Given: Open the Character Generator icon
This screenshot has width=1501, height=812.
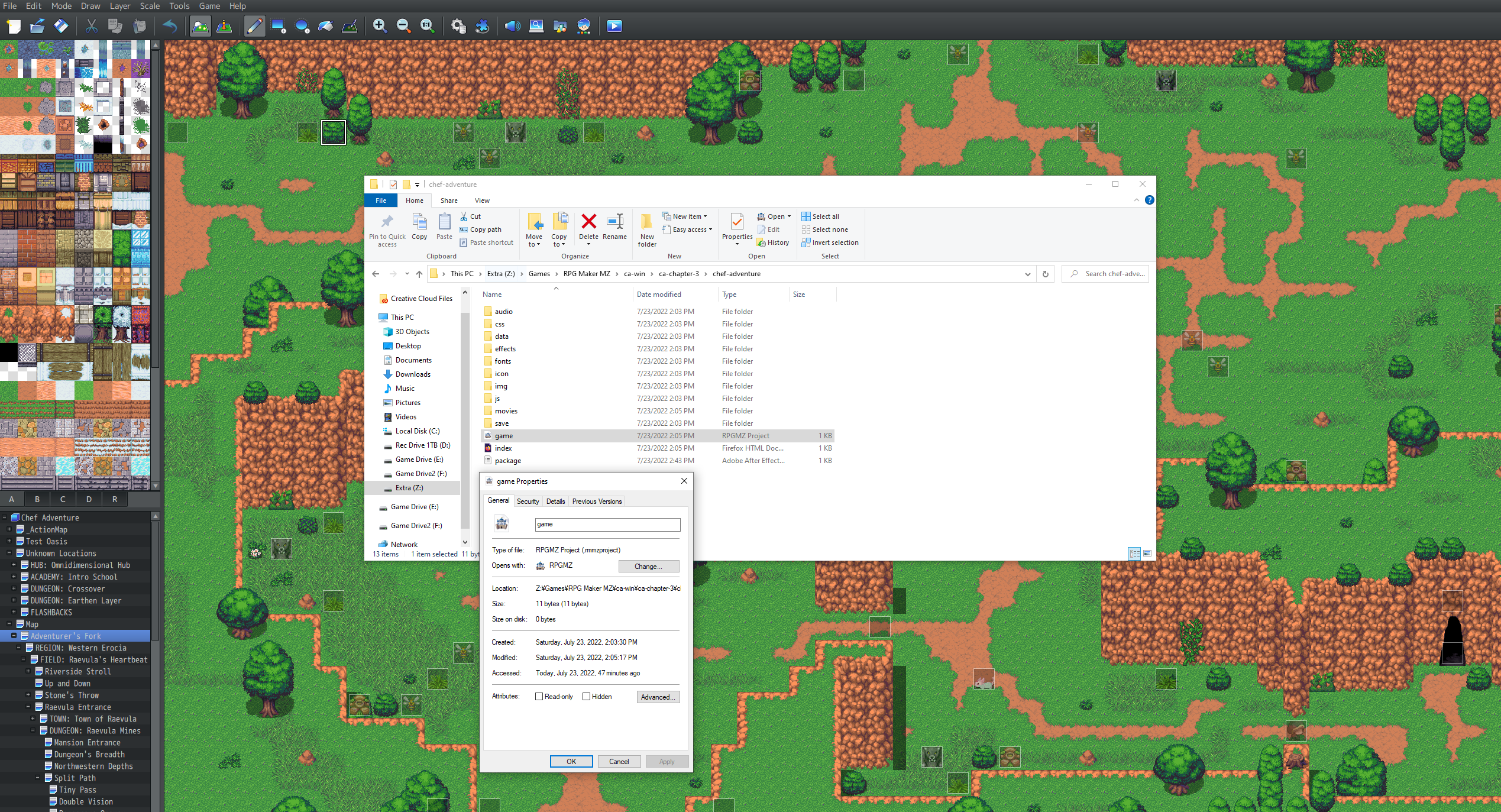Looking at the screenshot, I should (584, 26).
